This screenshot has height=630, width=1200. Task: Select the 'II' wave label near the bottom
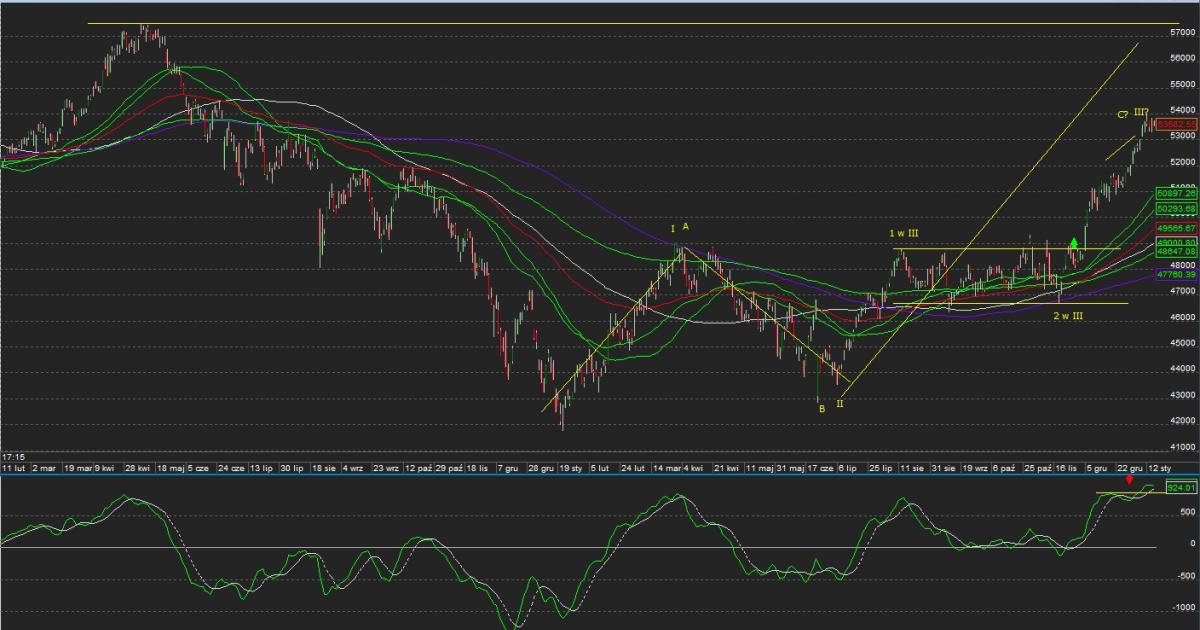click(840, 403)
